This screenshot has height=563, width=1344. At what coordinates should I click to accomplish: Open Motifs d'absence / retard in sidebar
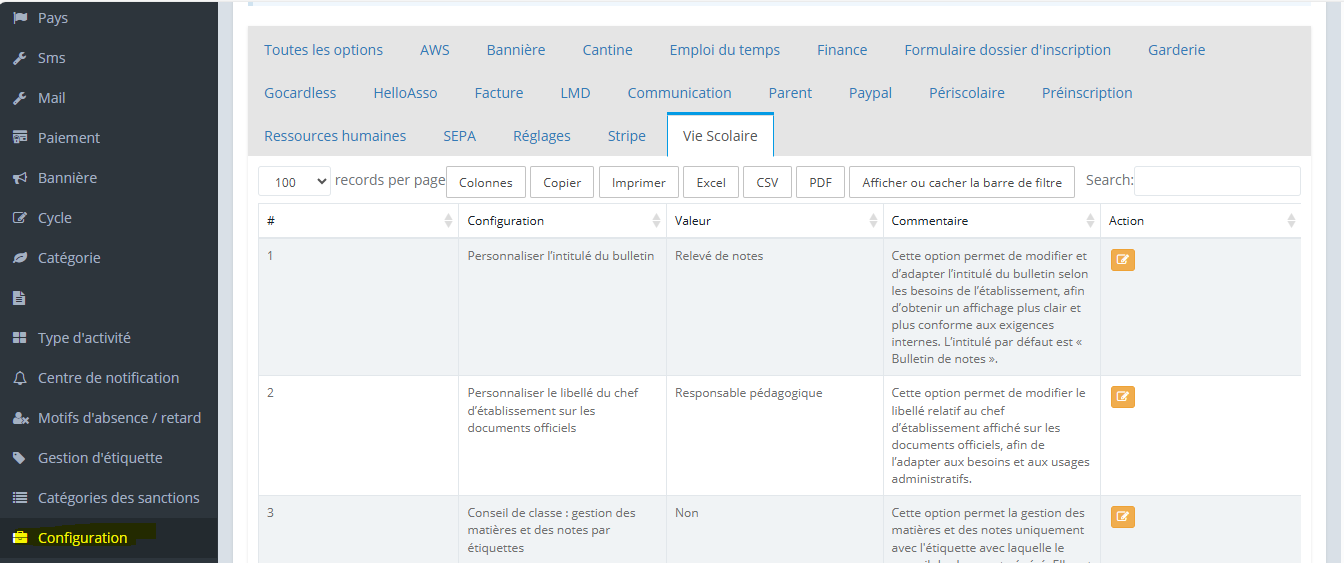pyautogui.click(x=119, y=418)
